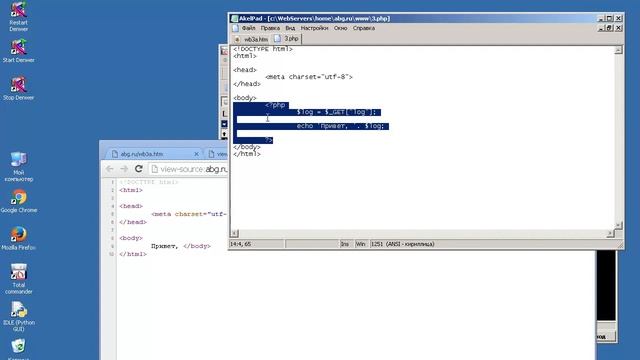Image resolution: width=640 pixels, height=360 pixels.
Task: Switch to the 3.php tab in AkelPad
Action: pyautogui.click(x=287, y=39)
